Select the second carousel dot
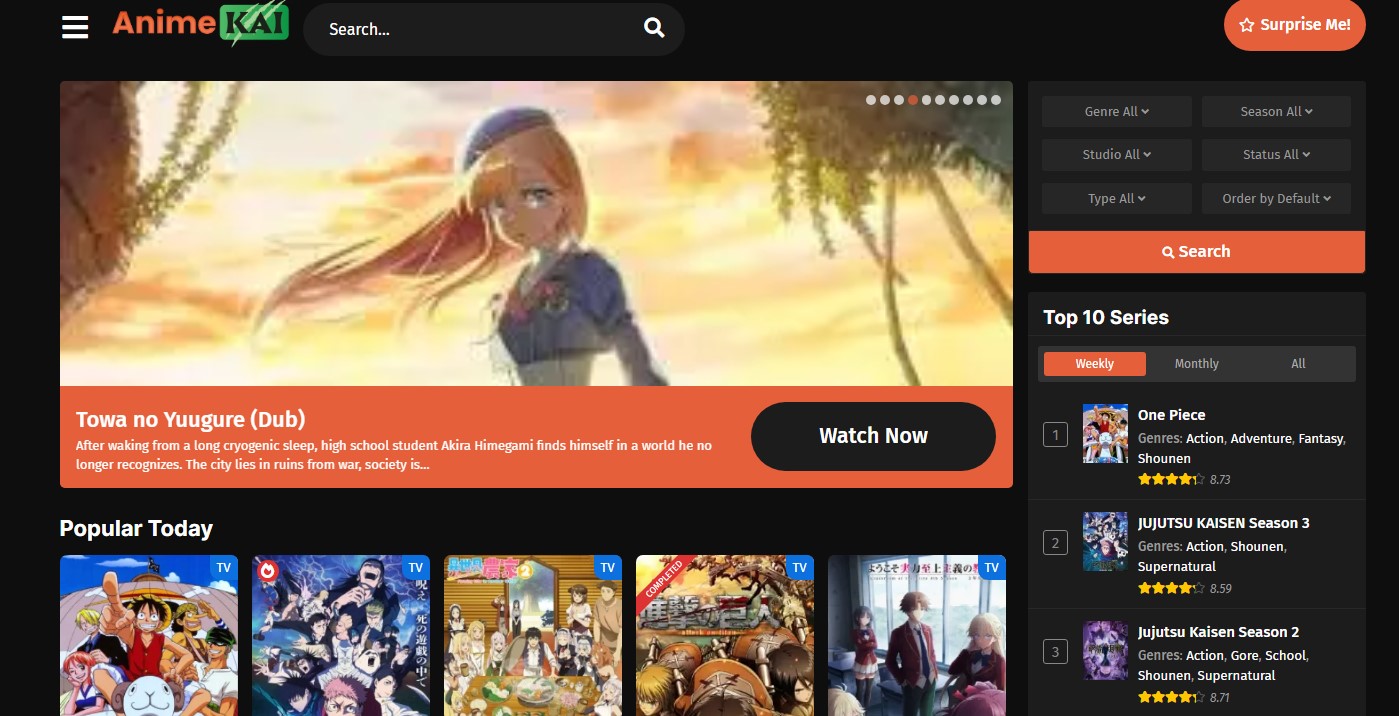This screenshot has width=1399, height=716. [x=885, y=100]
